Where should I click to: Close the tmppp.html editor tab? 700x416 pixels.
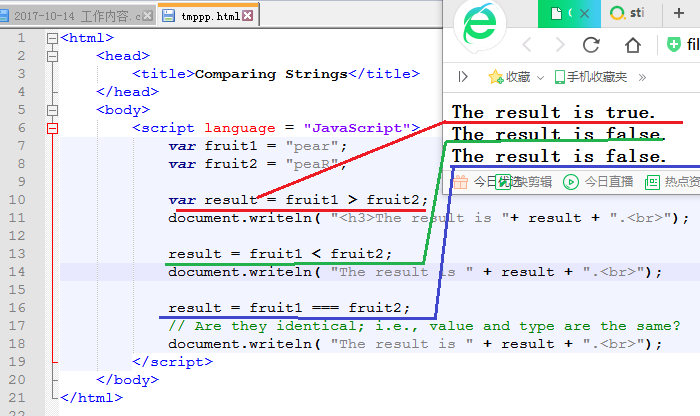click(x=248, y=16)
